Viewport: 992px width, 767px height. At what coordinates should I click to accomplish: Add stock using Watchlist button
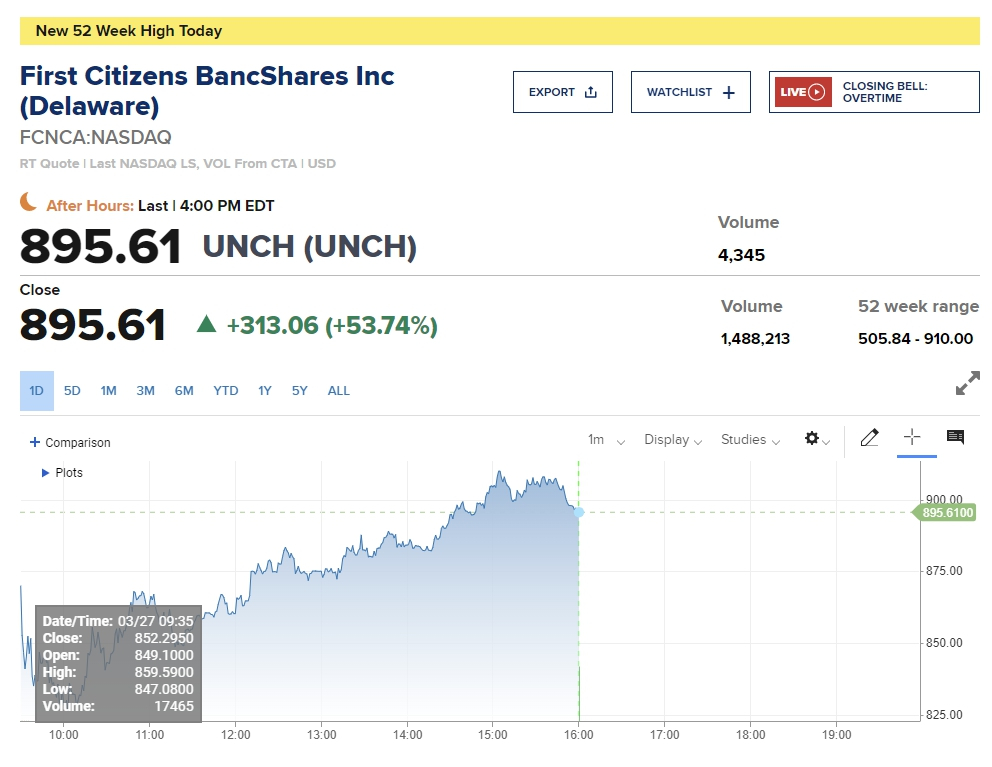pyautogui.click(x=690, y=92)
